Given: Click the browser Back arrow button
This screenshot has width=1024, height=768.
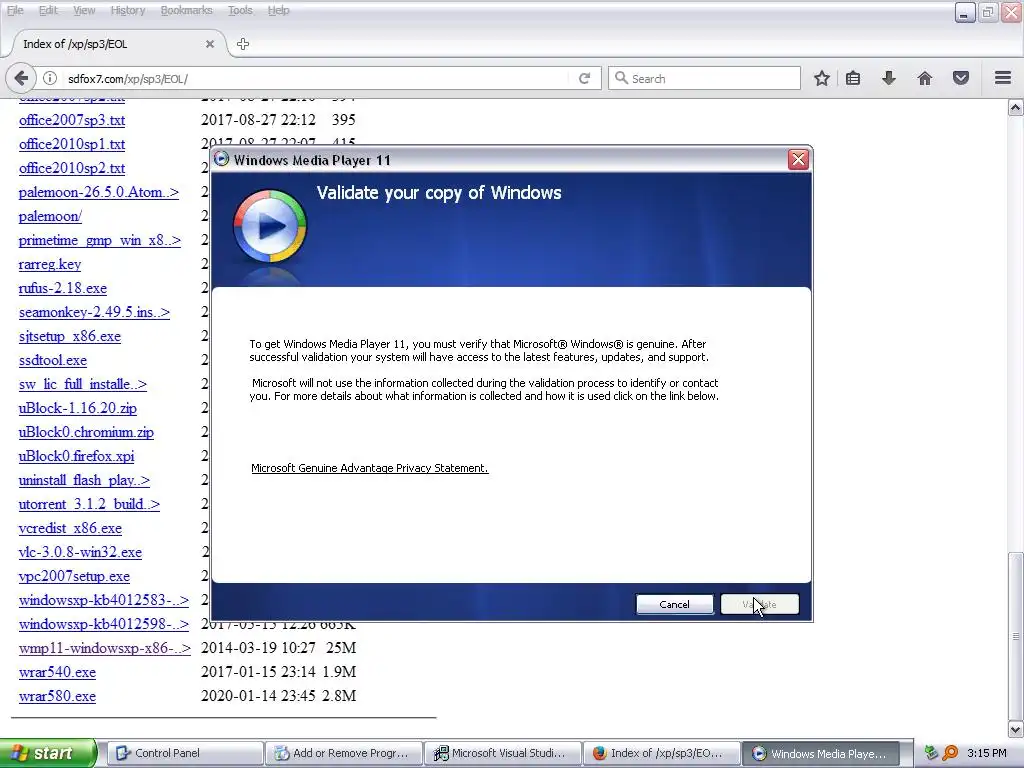Looking at the screenshot, I should (x=21, y=78).
